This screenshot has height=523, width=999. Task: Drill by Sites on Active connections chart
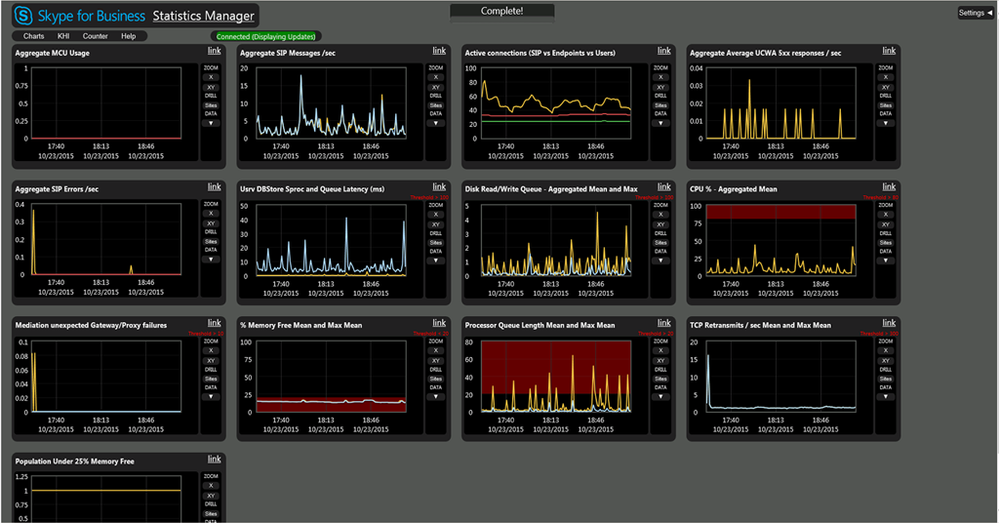pos(661,105)
